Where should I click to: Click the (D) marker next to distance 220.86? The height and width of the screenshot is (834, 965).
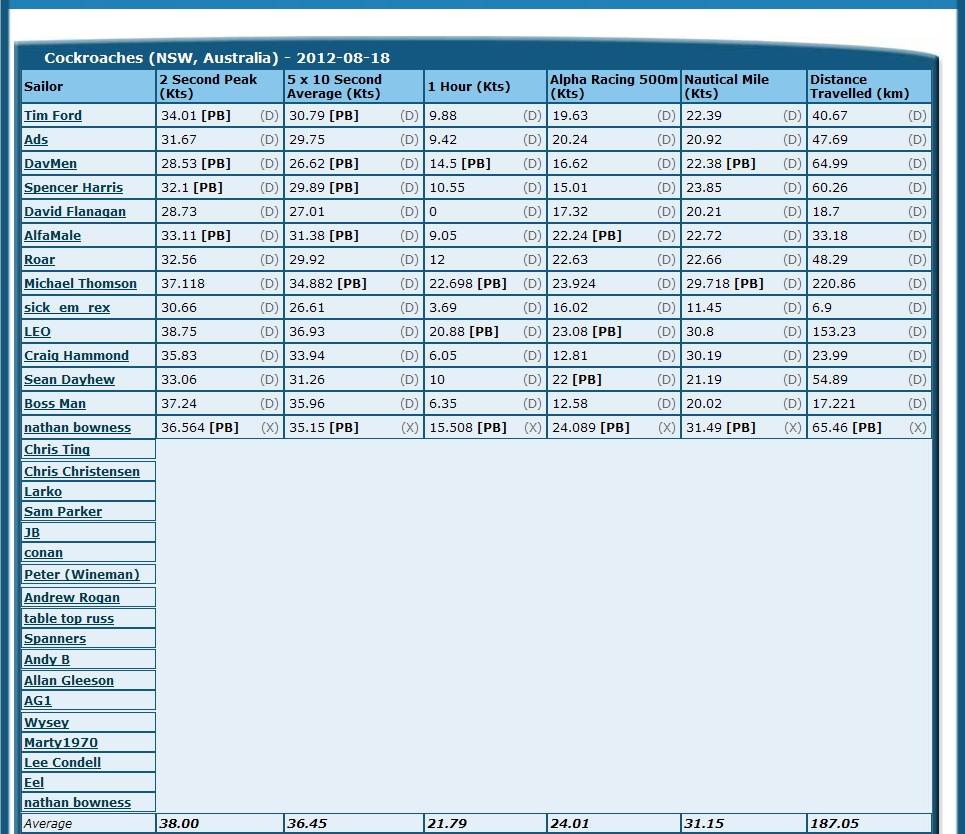917,284
